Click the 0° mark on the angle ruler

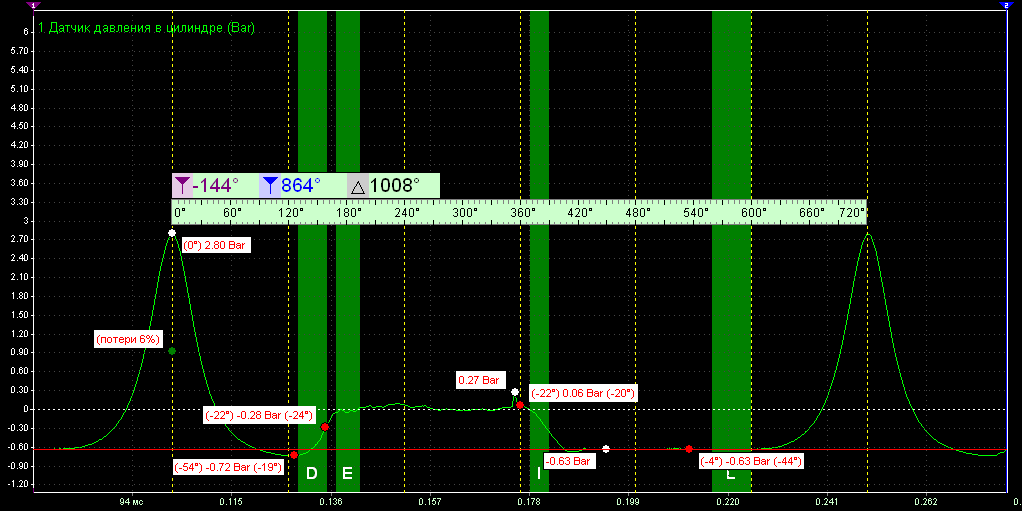click(x=180, y=213)
